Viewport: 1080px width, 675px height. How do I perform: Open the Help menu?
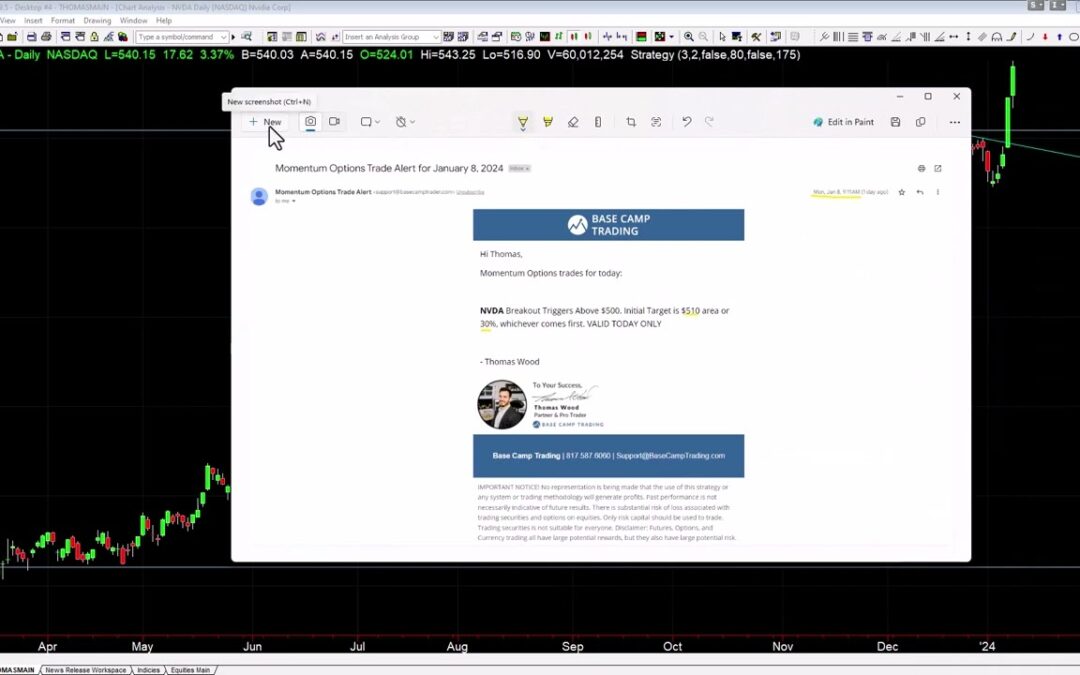pyautogui.click(x=164, y=21)
